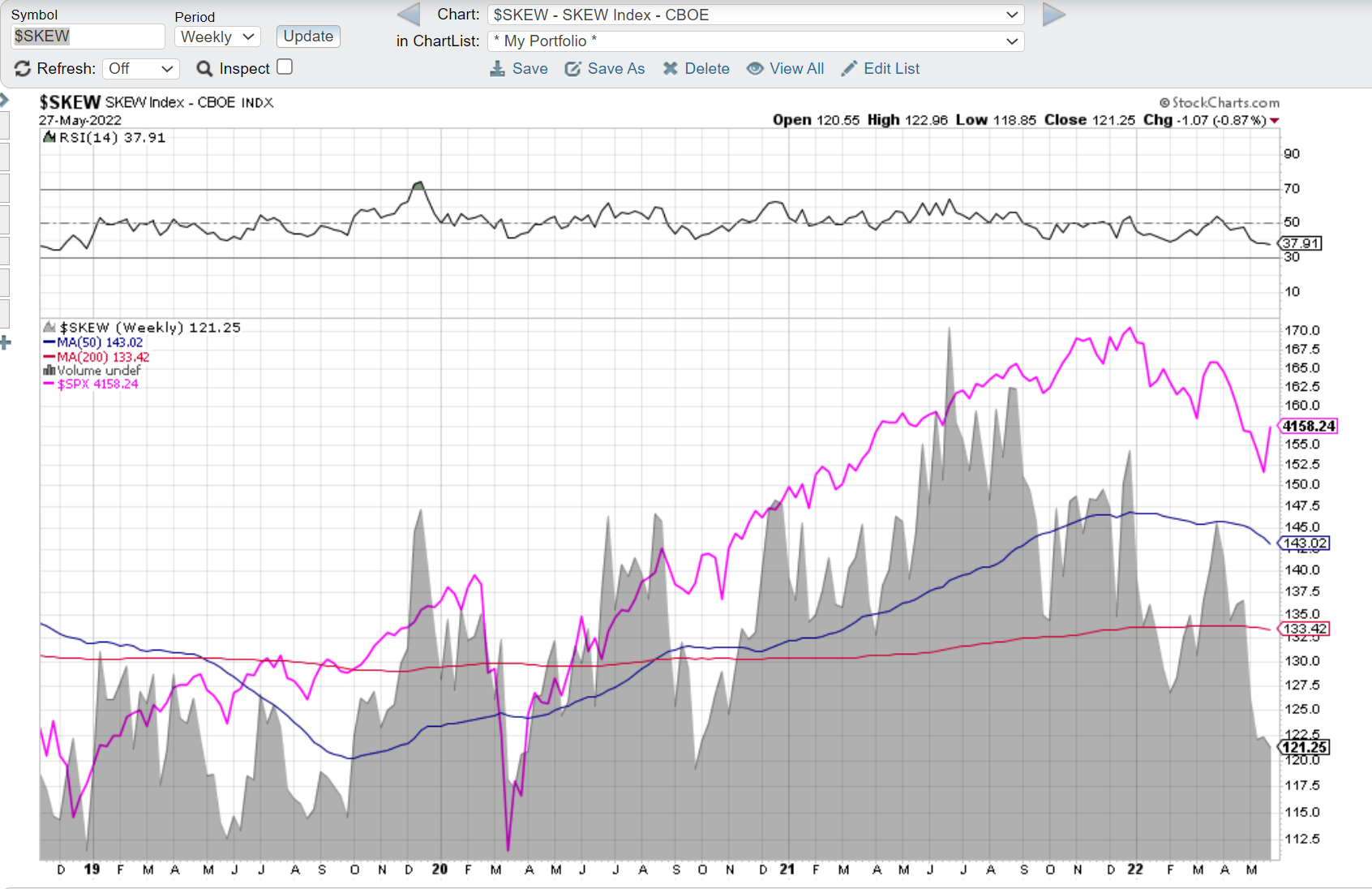Click the RSI(14) 37.91 label

(x=112, y=138)
